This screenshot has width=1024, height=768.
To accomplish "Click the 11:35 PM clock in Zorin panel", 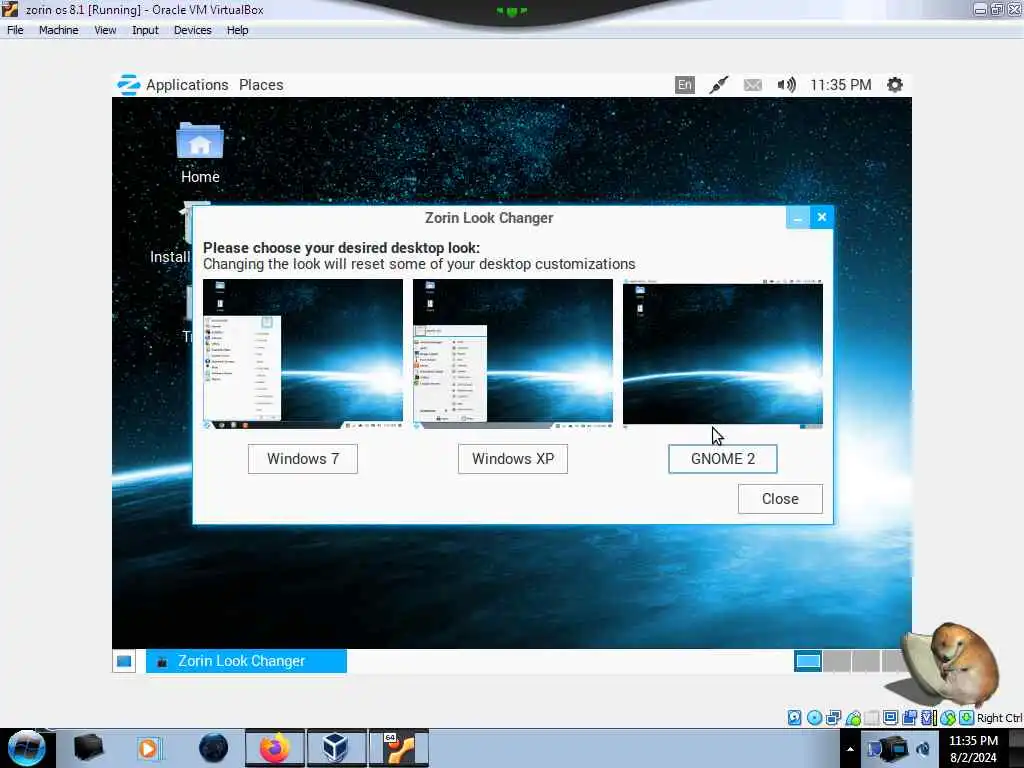I will tap(840, 85).
